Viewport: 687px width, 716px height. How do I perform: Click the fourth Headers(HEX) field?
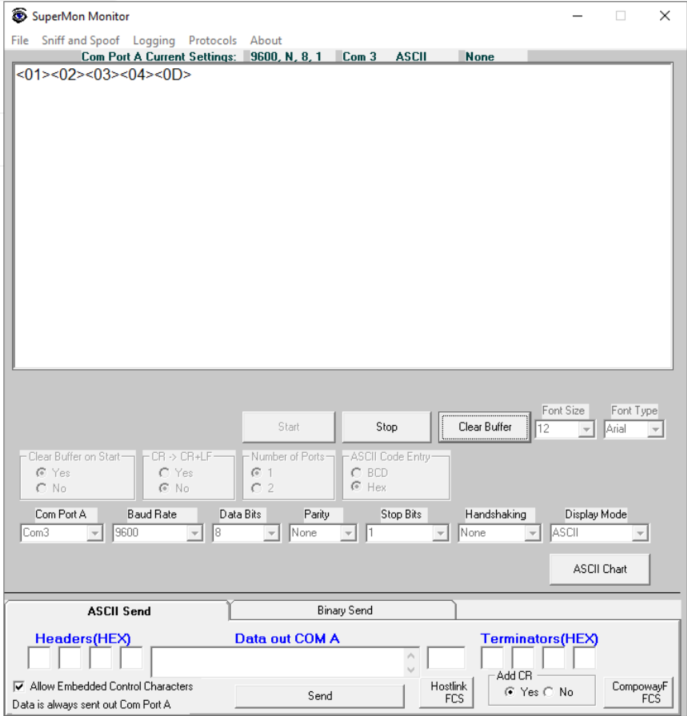click(x=131, y=658)
